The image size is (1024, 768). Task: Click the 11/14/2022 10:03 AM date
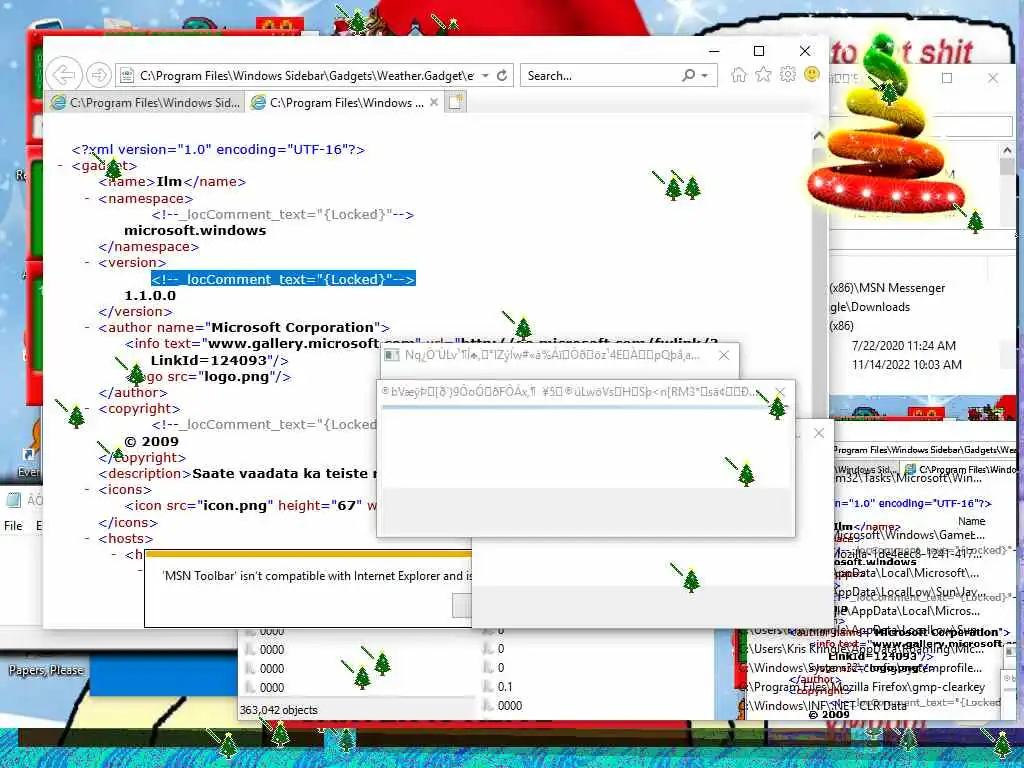tap(906, 364)
